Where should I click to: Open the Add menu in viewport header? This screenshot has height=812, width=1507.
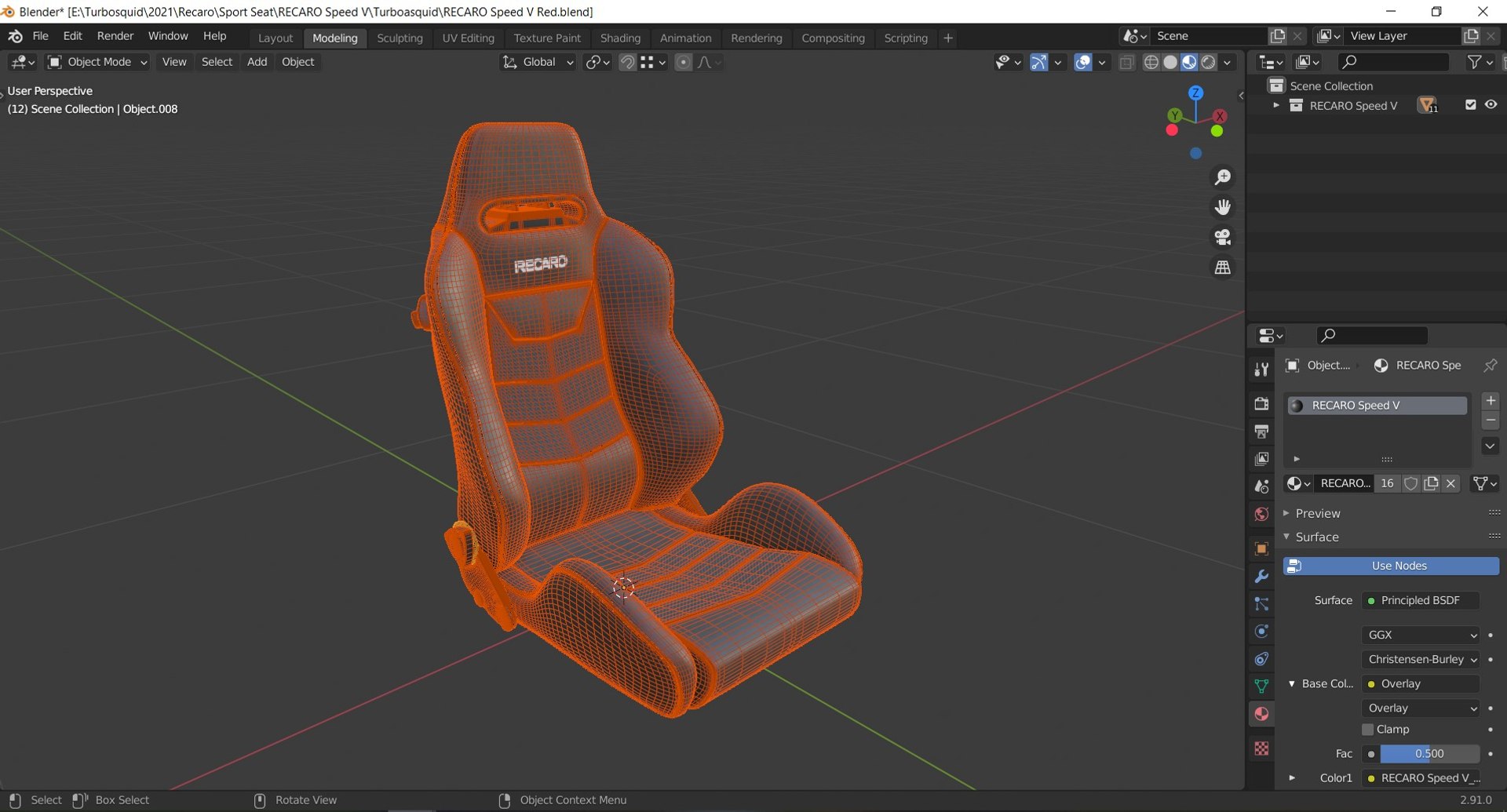(257, 62)
